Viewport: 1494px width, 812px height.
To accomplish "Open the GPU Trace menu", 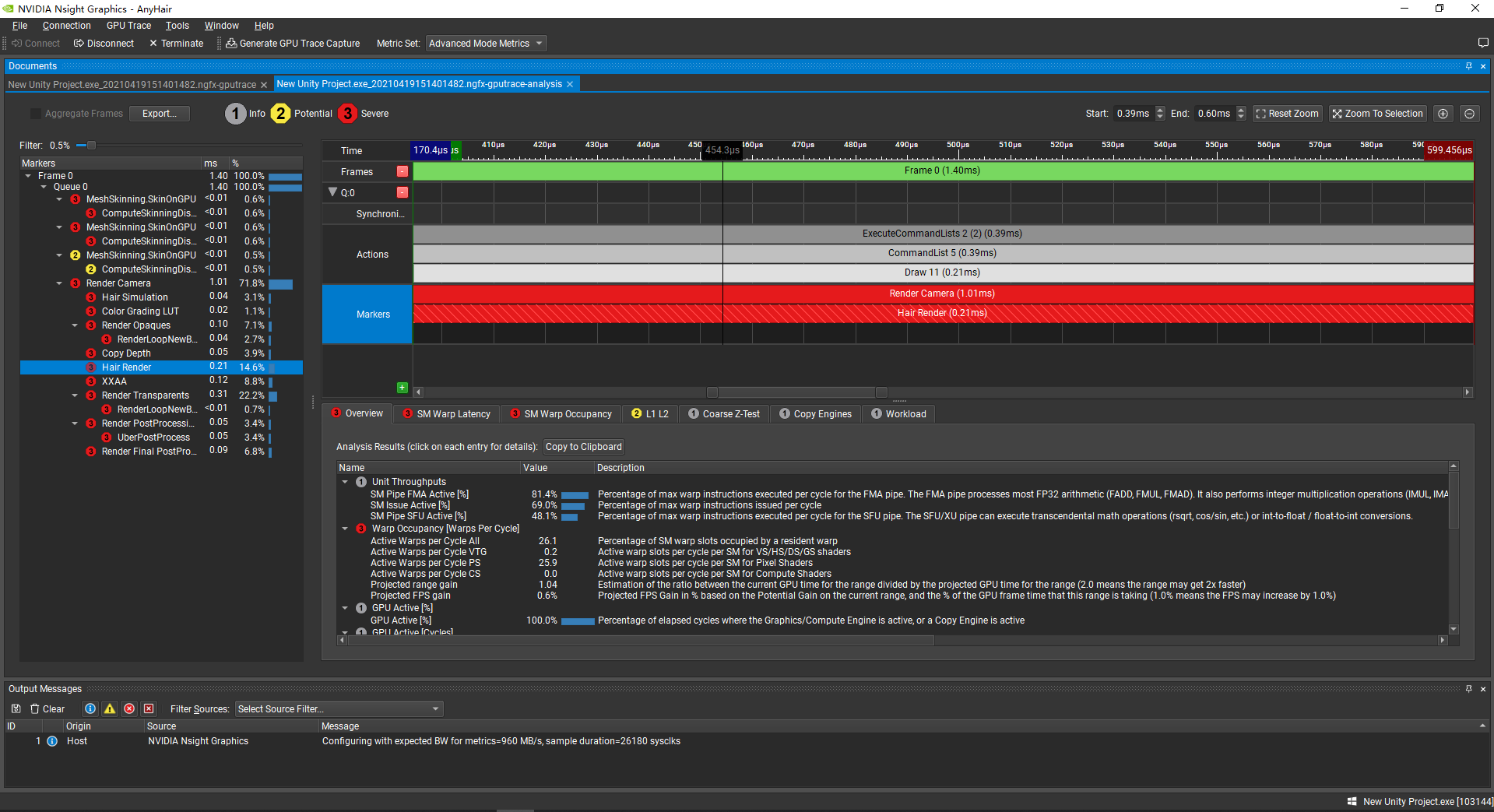I will click(x=128, y=26).
